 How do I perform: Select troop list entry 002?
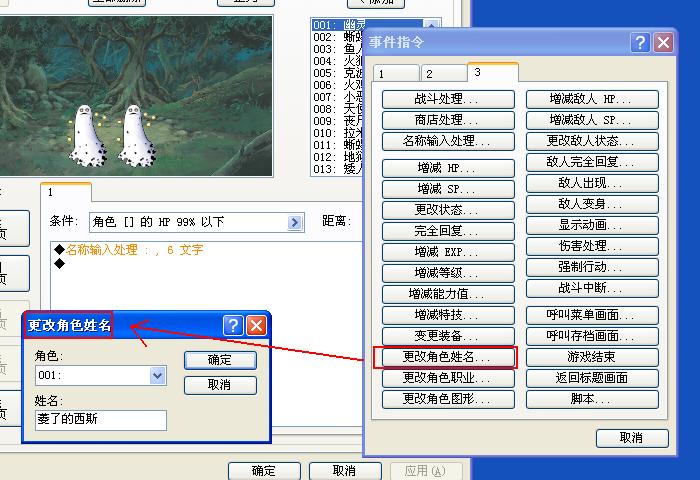coord(338,37)
